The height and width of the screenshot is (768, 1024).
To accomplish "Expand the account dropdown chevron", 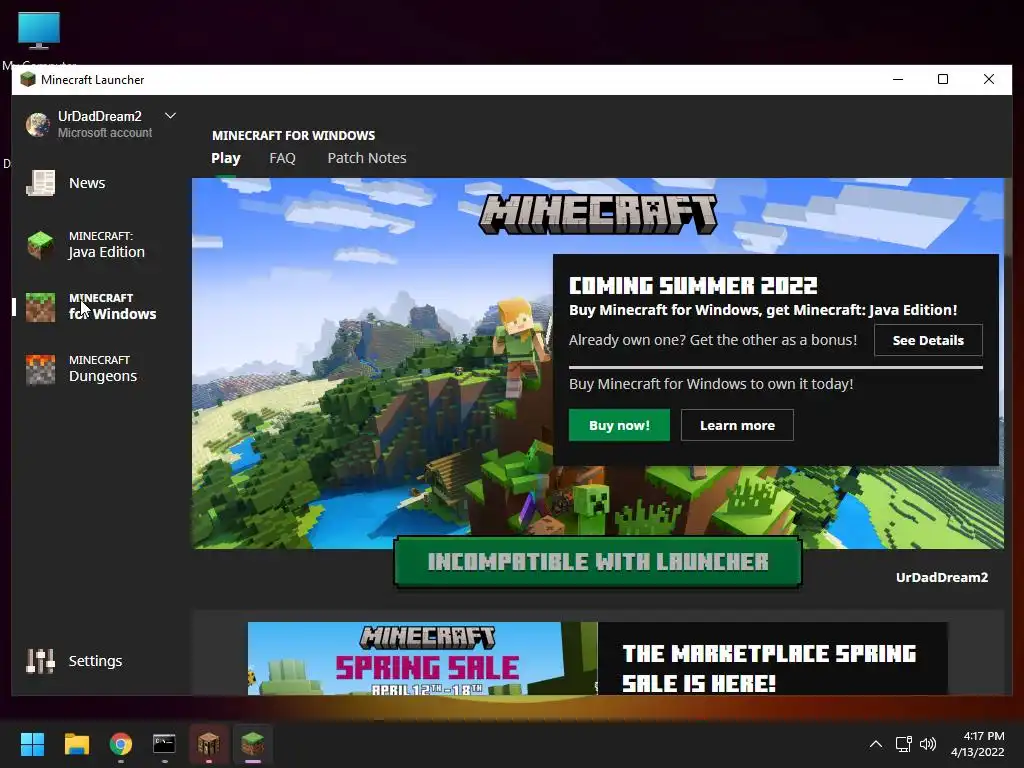I will (x=170, y=116).
